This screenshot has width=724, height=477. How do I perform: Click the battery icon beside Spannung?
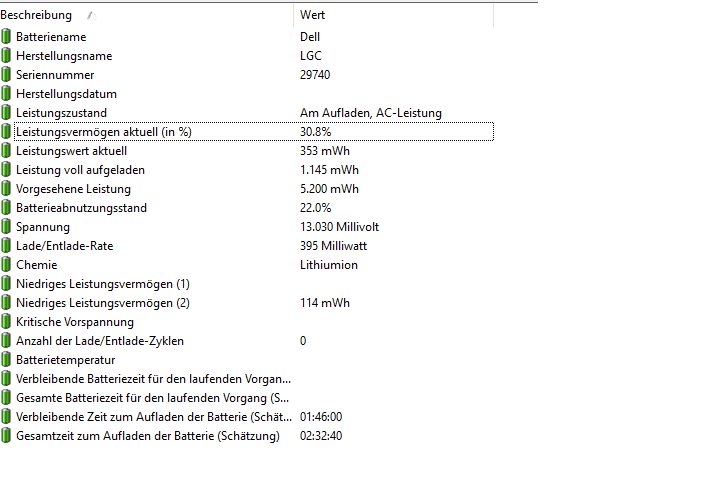(6, 227)
